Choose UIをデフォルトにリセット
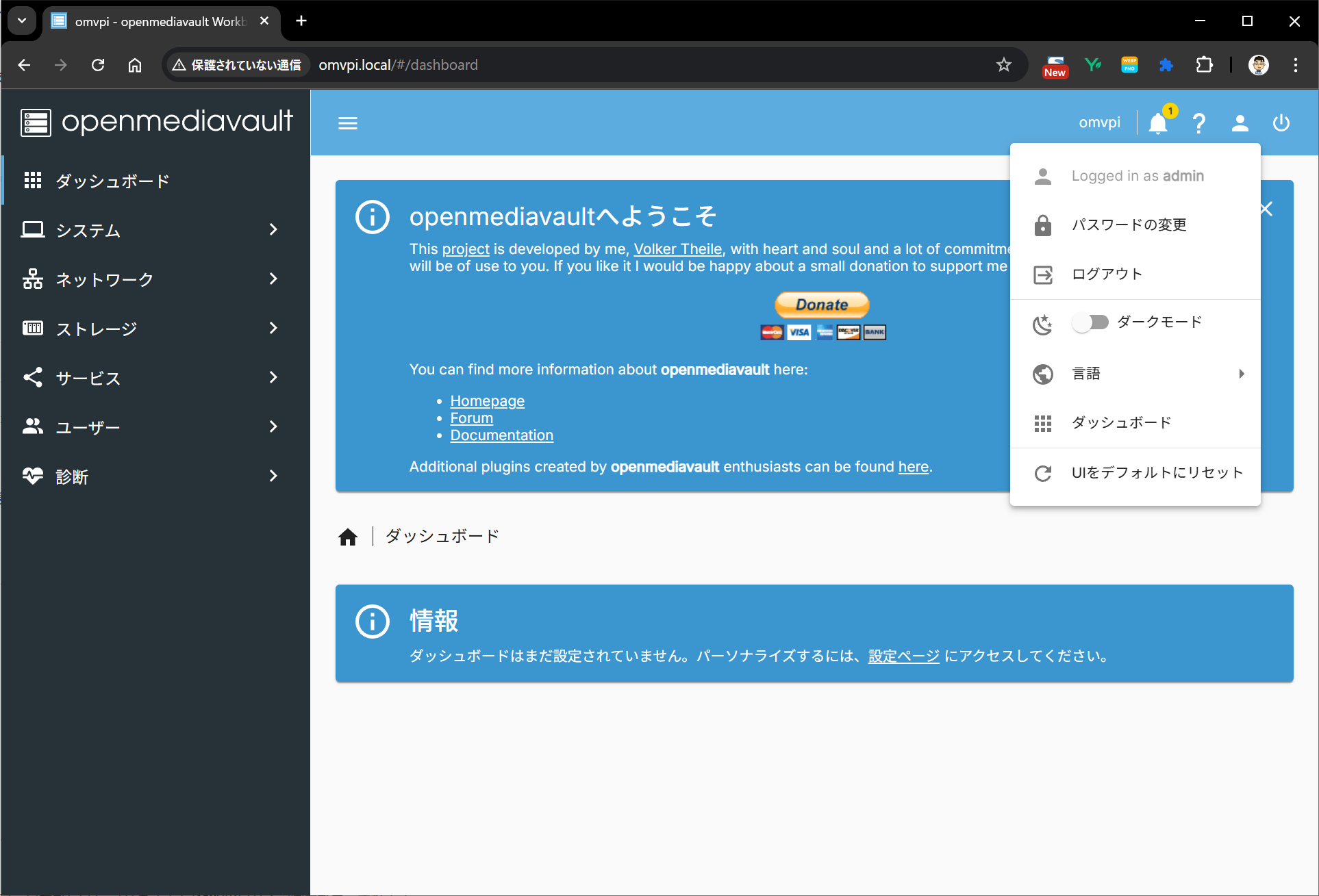Viewport: 1319px width, 896px height. coord(1135,473)
